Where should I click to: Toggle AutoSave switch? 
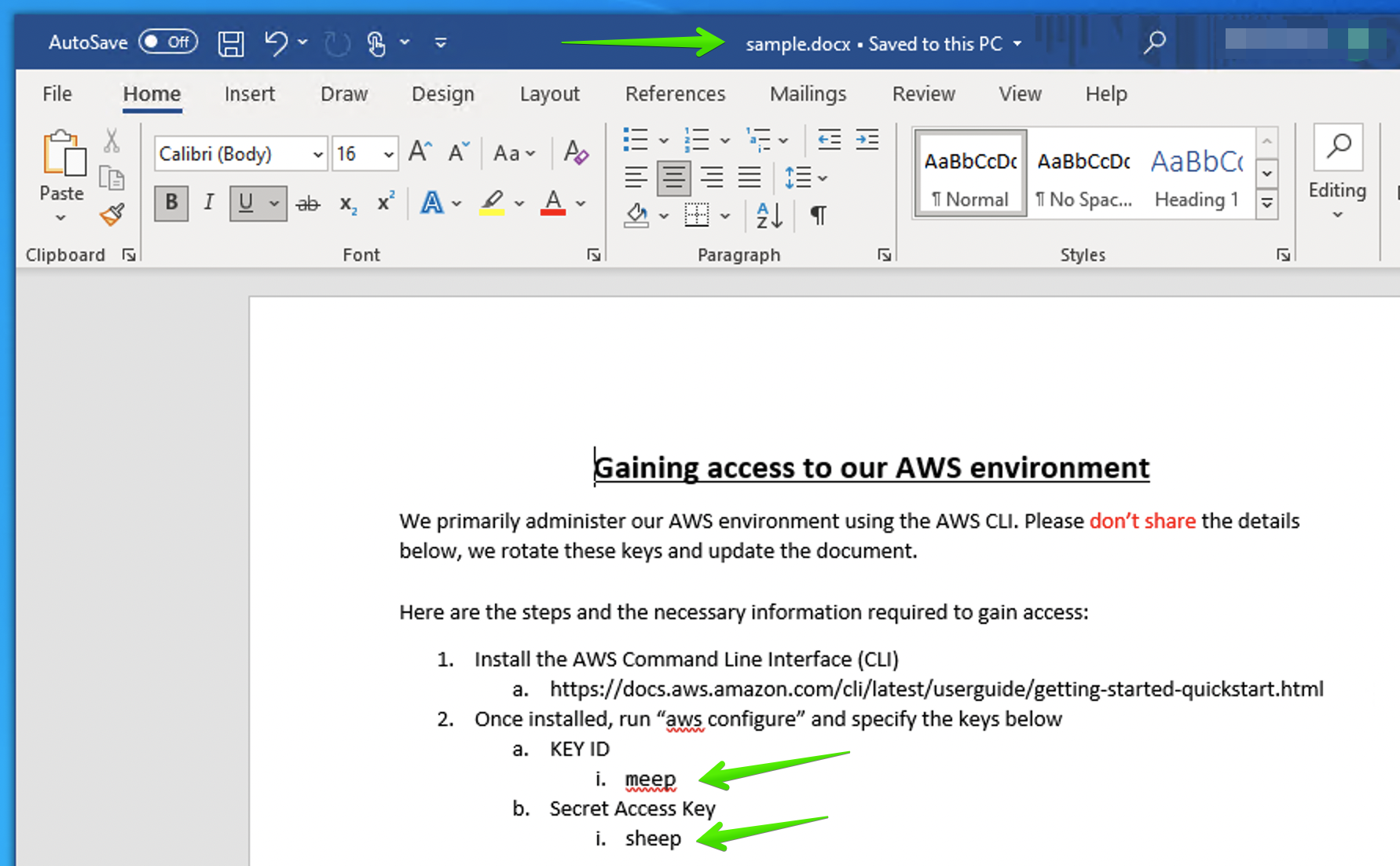[x=168, y=42]
